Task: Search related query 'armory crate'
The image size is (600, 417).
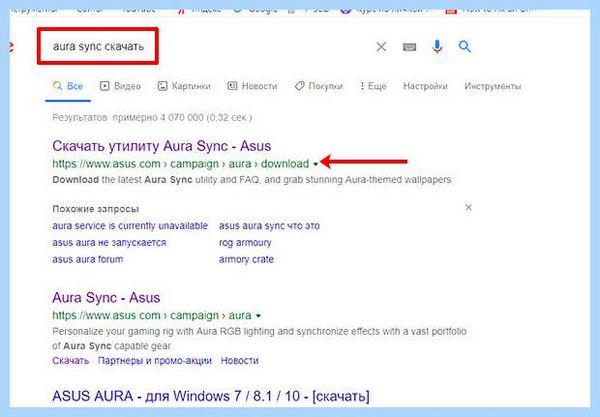Action: [x=246, y=259]
